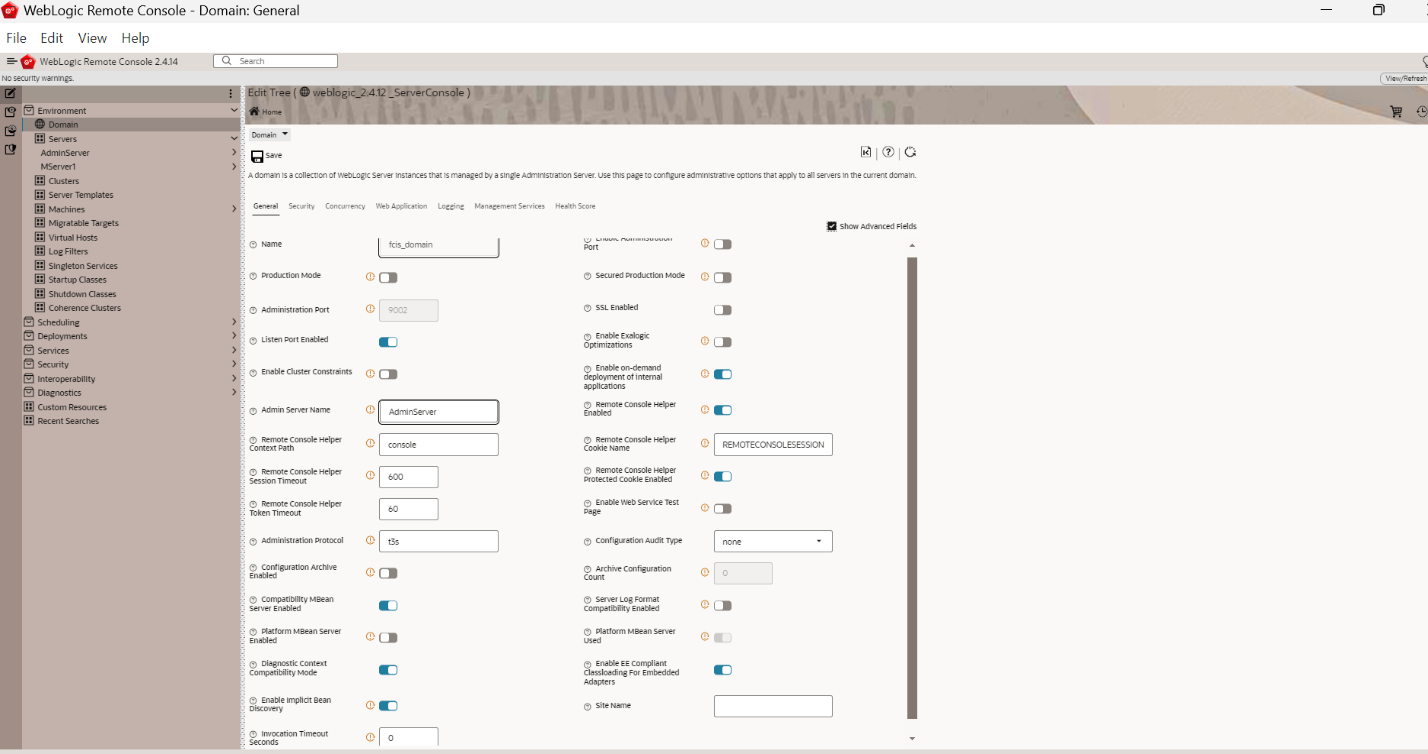The height and width of the screenshot is (754, 1428).
Task: Click warning icon beside Remote Console Helper Session Timeout
Action: point(370,476)
